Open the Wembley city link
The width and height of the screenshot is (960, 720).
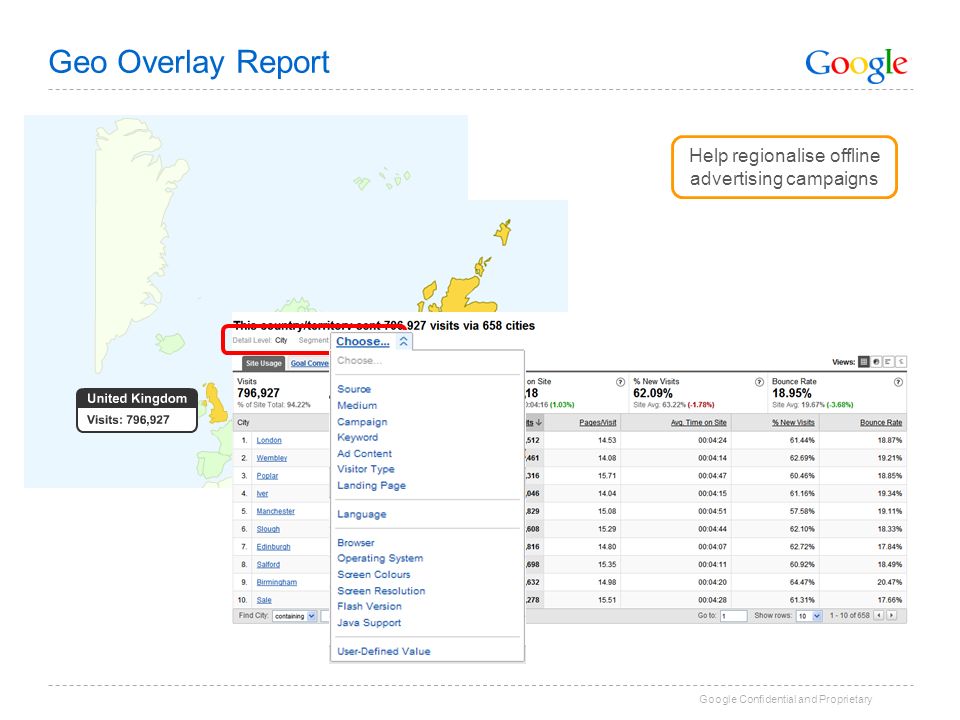[272, 458]
